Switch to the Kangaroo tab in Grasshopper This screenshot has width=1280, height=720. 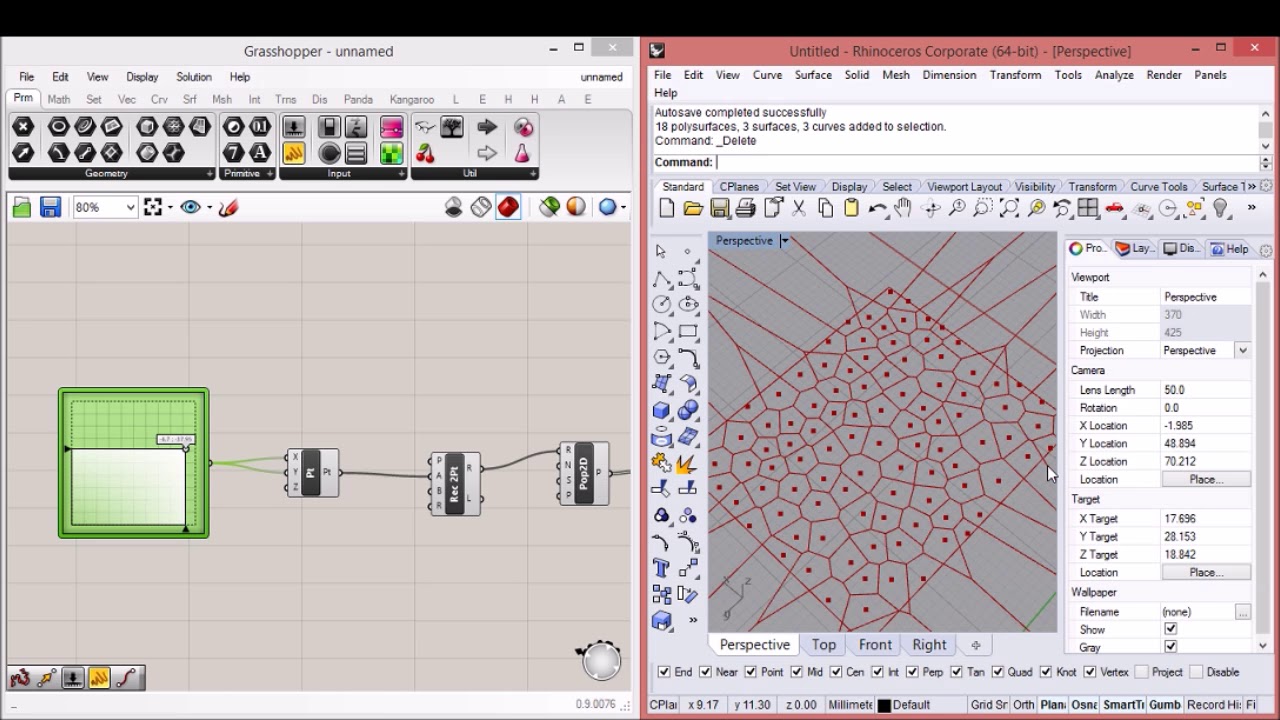[x=411, y=99]
